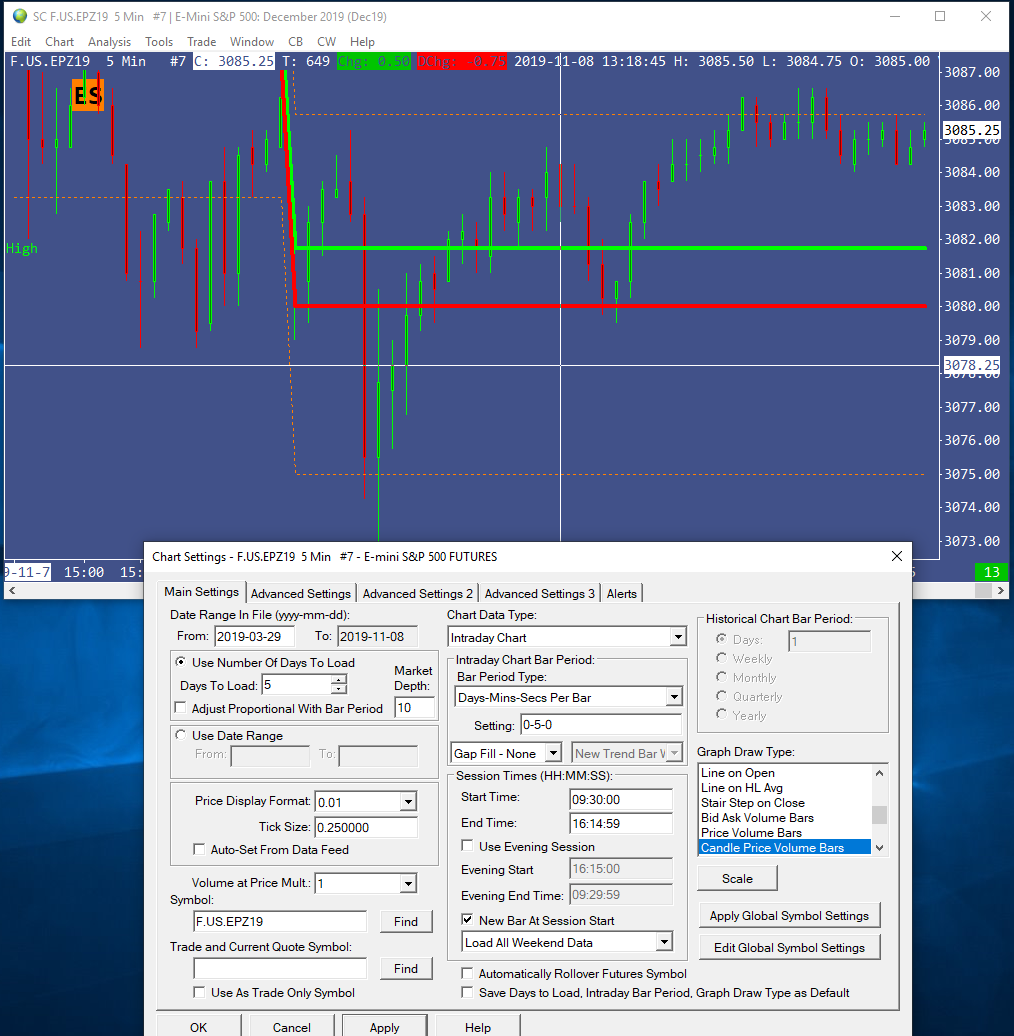Enable Automatically Rollover Futures Symbol
This screenshot has height=1036, width=1014.
pos(468,973)
